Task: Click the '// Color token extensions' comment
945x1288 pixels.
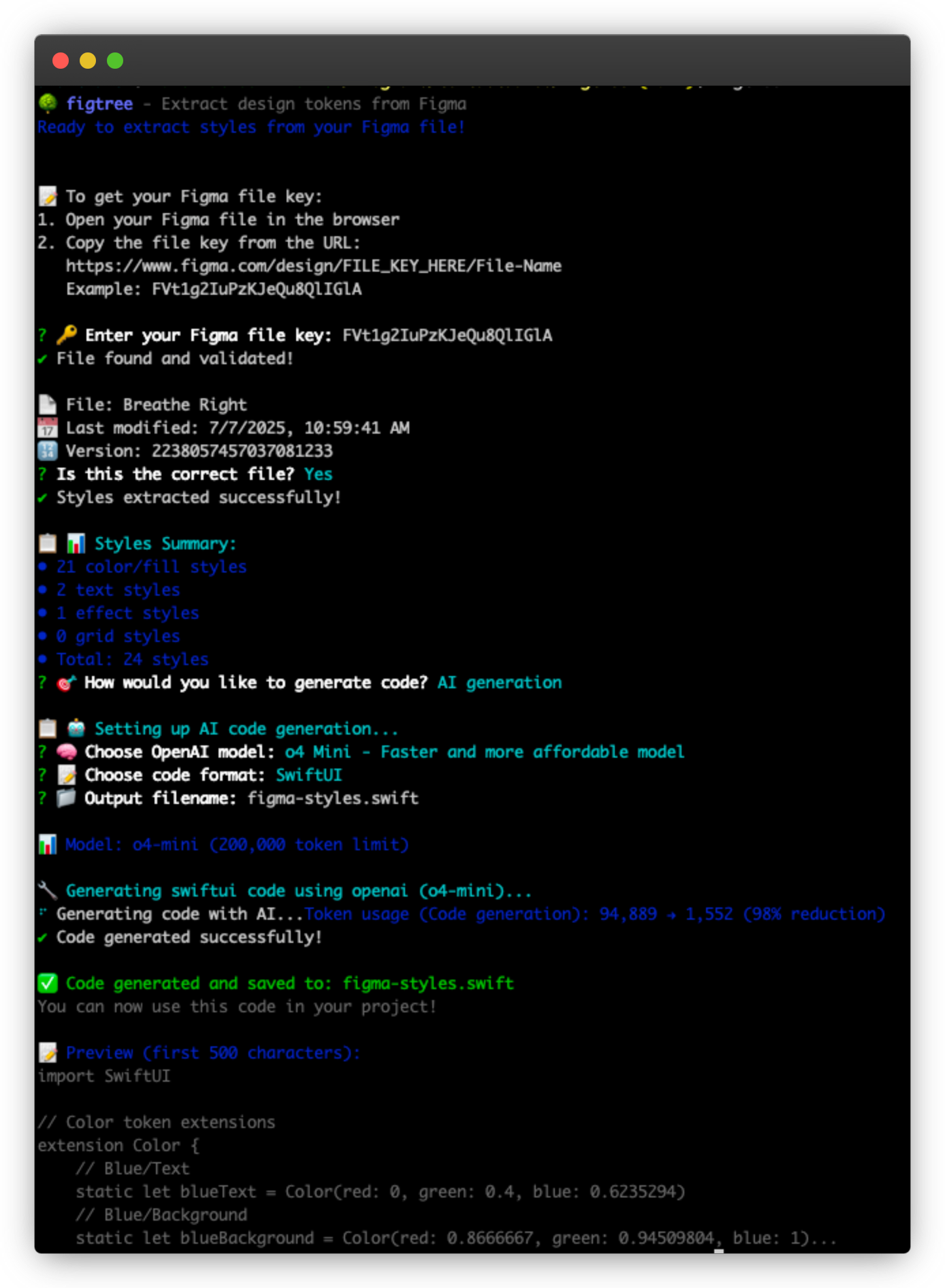Action: 157,1122
